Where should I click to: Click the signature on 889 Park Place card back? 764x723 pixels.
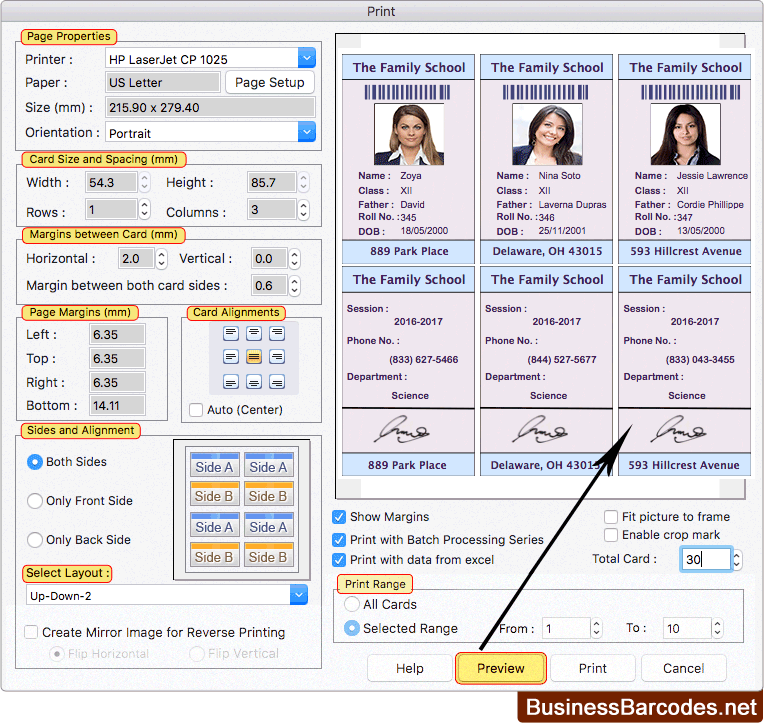click(x=401, y=430)
